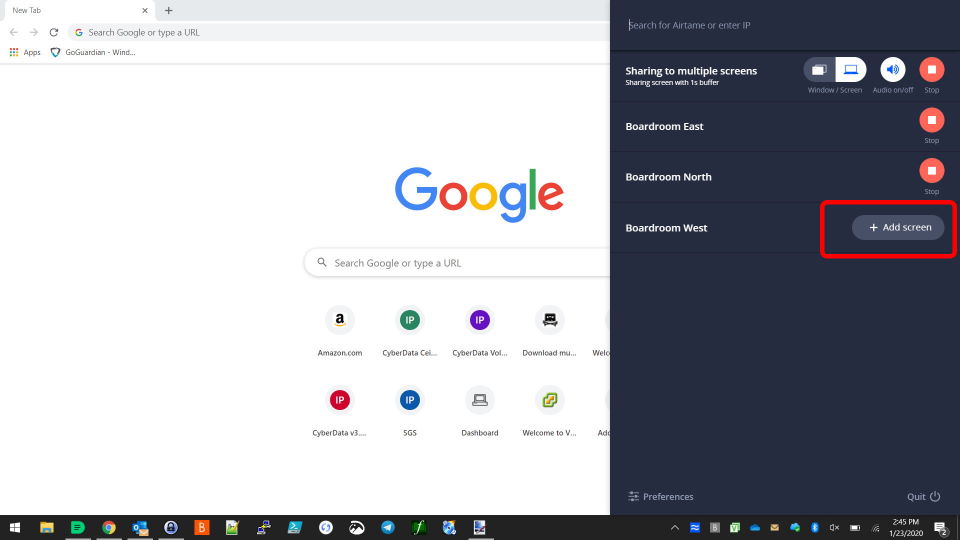Open the Windows Start menu
The width and height of the screenshot is (960, 540).
tap(15, 528)
